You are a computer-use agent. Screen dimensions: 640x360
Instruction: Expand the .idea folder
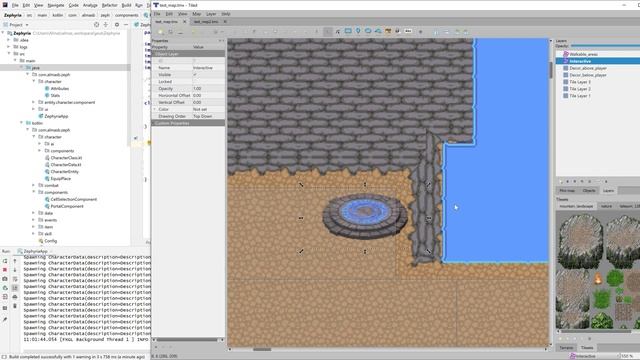(x=9, y=40)
